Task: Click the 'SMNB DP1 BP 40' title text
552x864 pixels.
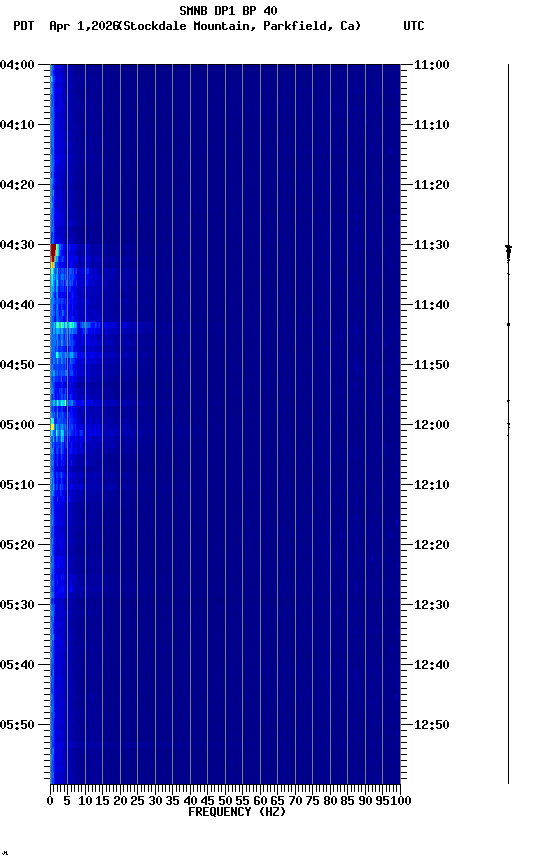Action: 228,10
